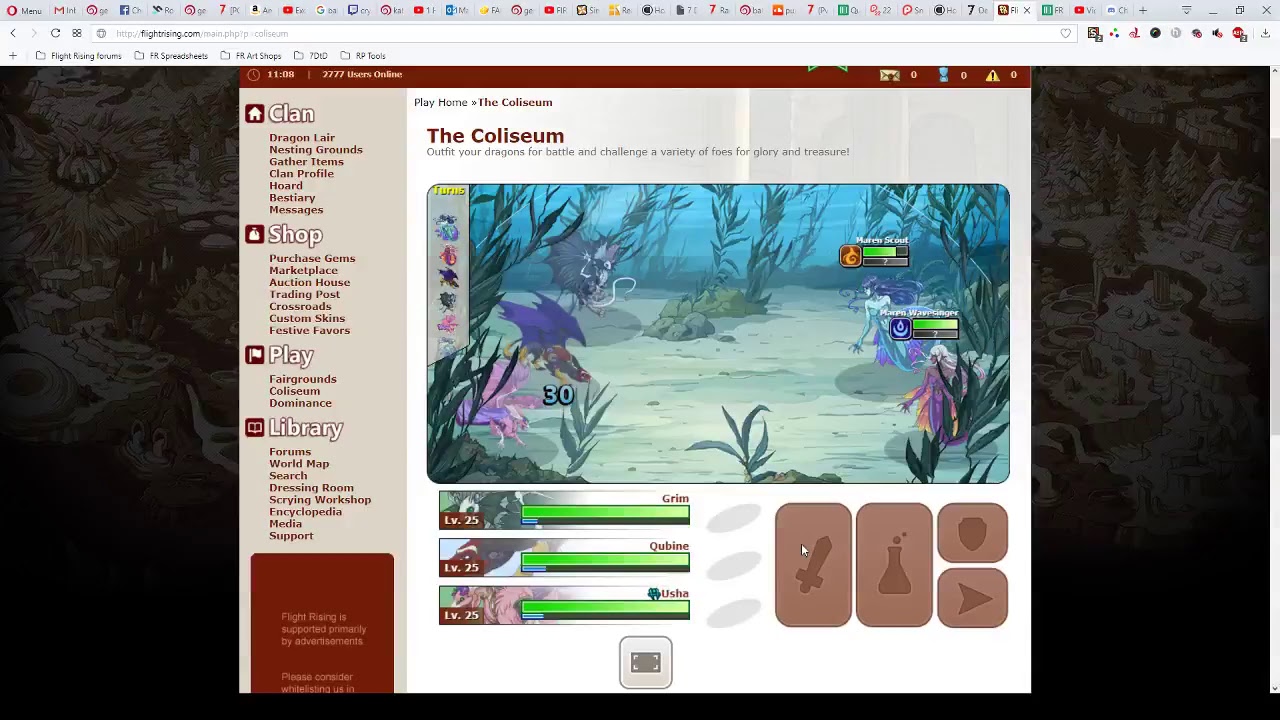
Task: Go to Dragon Lair
Action: [x=302, y=138]
